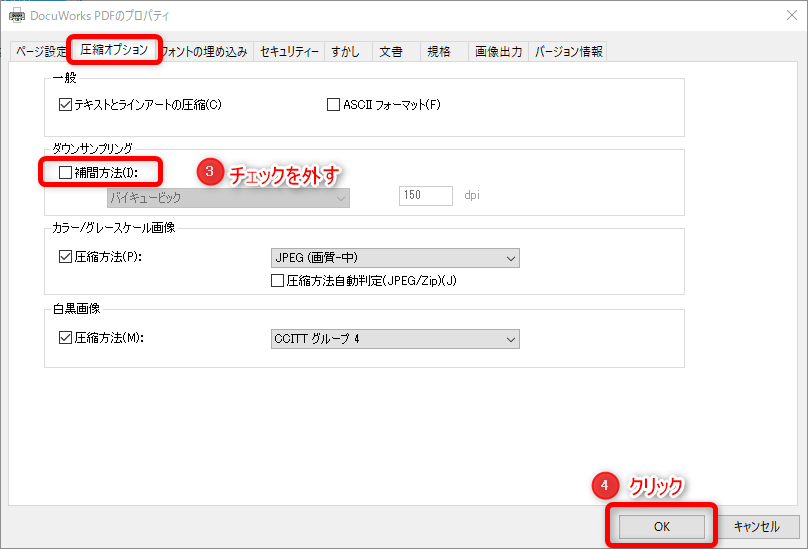Screen dimensions: 808x549
Task: Open the フォントの埋め込み tab
Action: tap(205, 51)
